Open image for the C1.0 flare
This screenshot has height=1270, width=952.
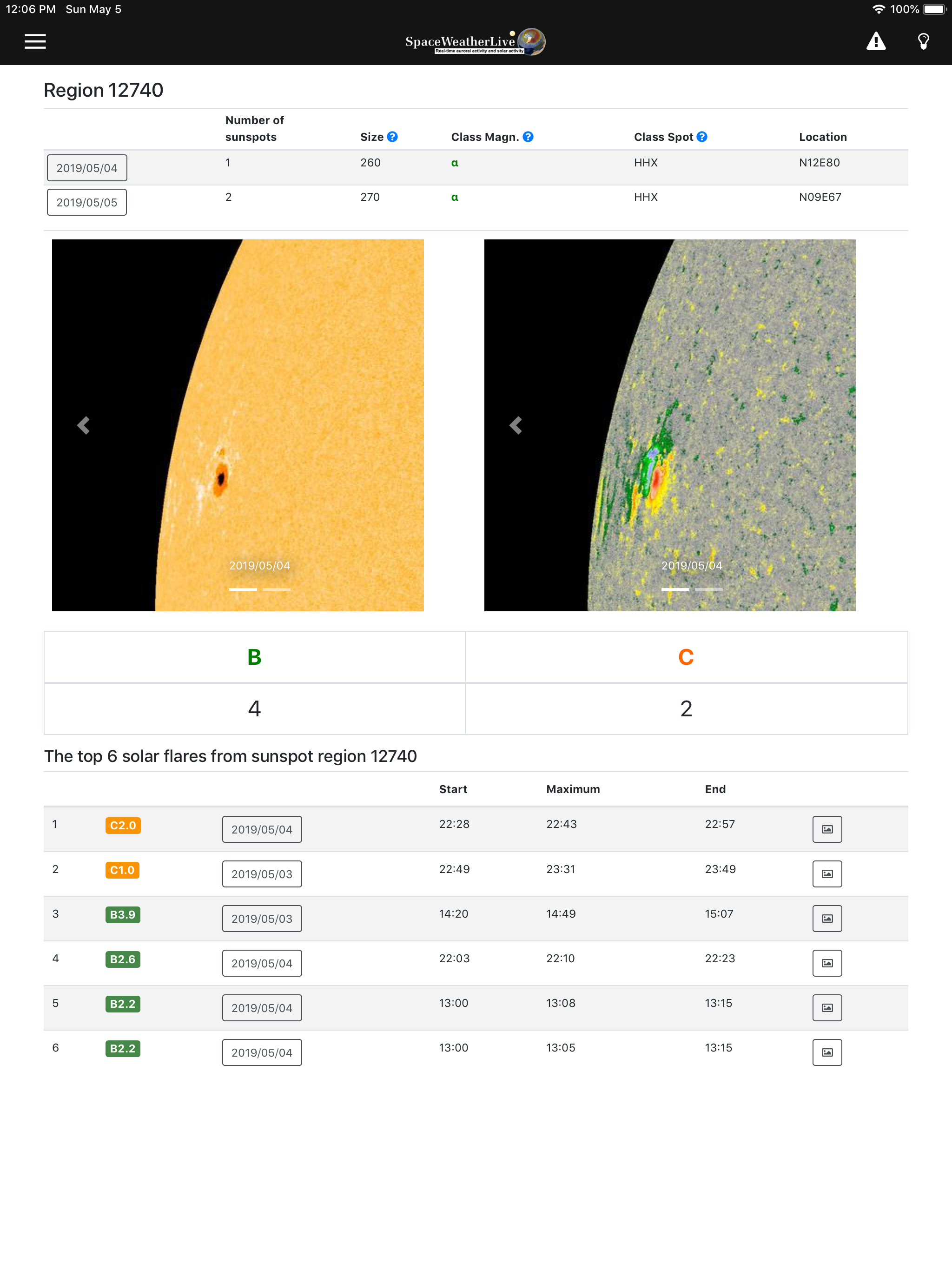[x=827, y=874]
